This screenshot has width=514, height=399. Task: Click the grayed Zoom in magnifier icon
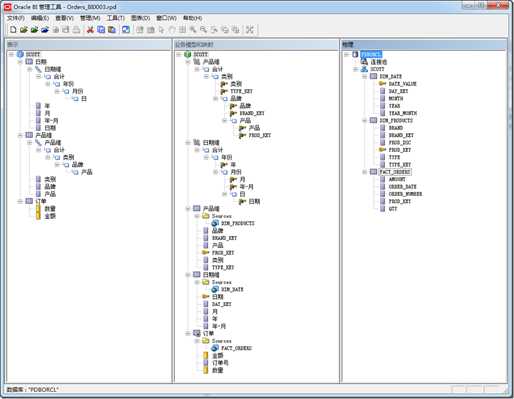pos(193,30)
